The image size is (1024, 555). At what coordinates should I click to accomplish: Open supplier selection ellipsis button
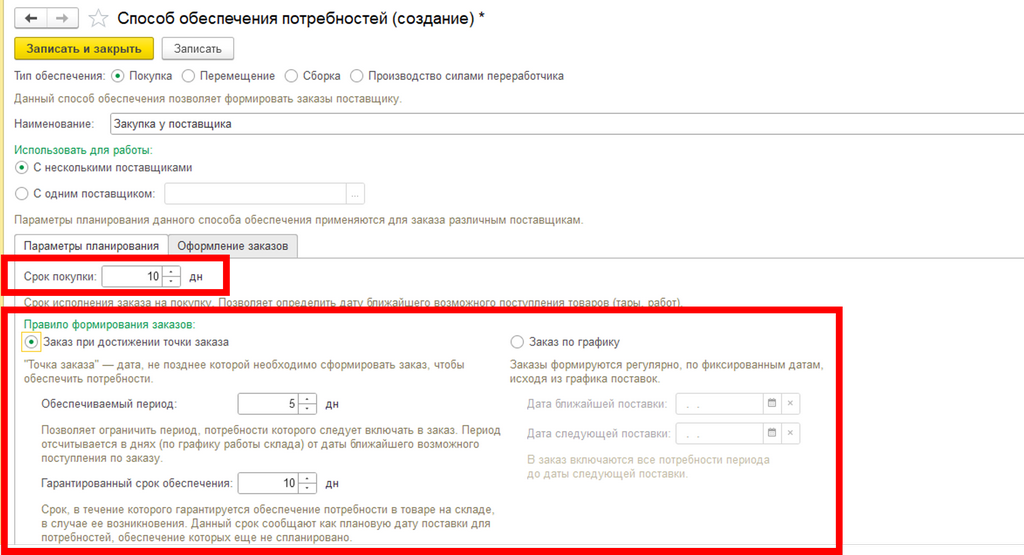[x=355, y=194]
